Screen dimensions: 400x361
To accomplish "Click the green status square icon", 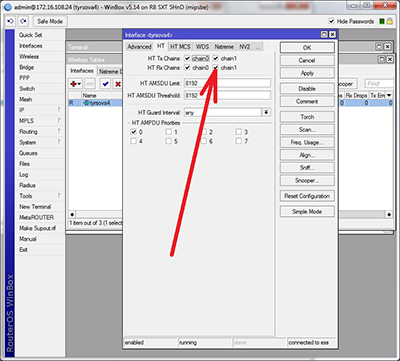I will pyautogui.click(x=382, y=22).
